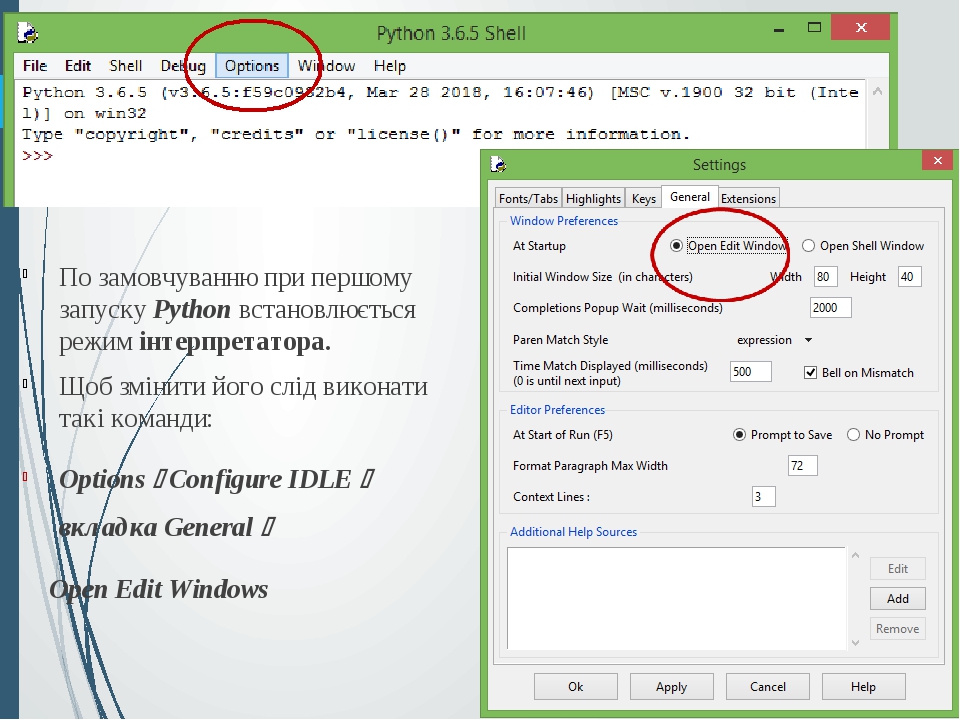960x720 pixels.
Task: Click the IDLE icon in Python Shell title bar
Action: [x=29, y=32]
